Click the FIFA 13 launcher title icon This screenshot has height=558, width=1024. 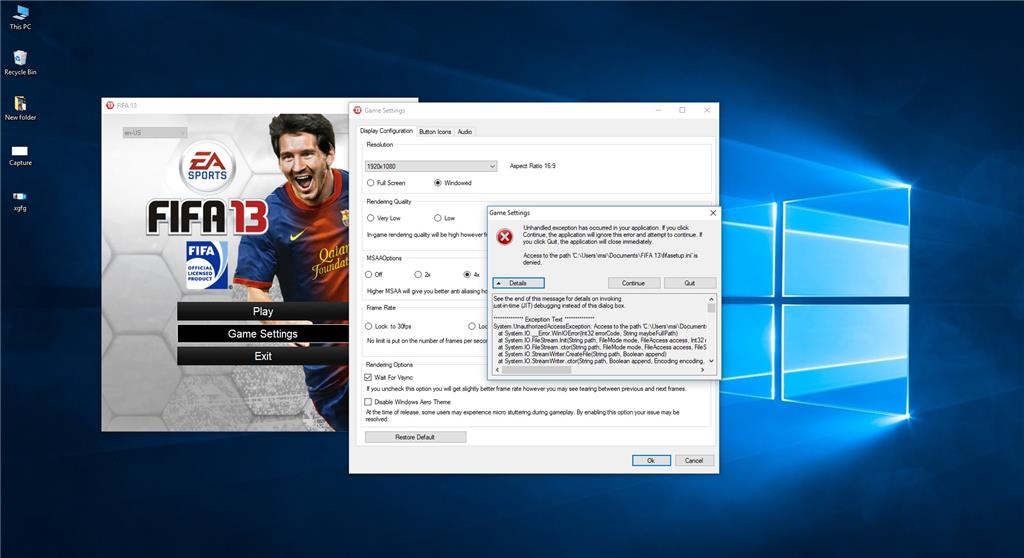[x=110, y=105]
